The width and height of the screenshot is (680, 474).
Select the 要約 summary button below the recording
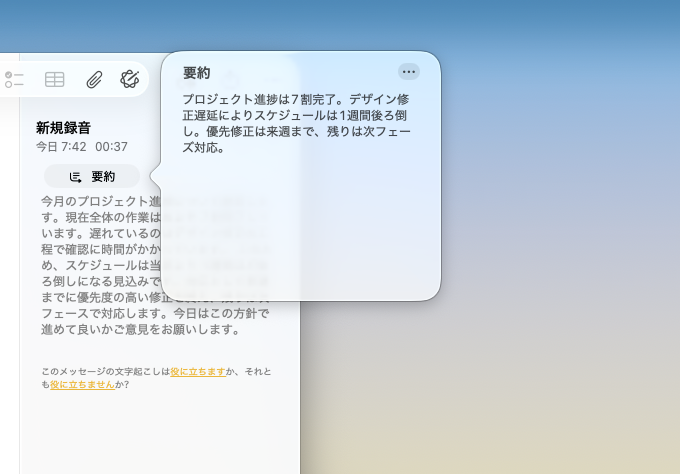click(x=92, y=177)
